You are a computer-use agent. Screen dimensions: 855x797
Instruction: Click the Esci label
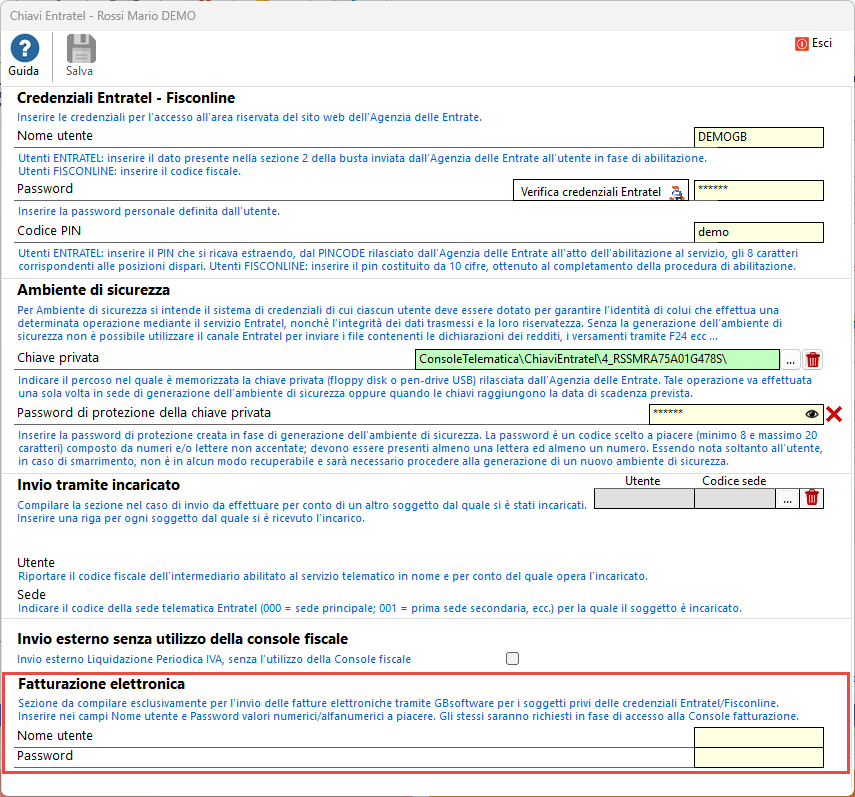click(x=822, y=43)
